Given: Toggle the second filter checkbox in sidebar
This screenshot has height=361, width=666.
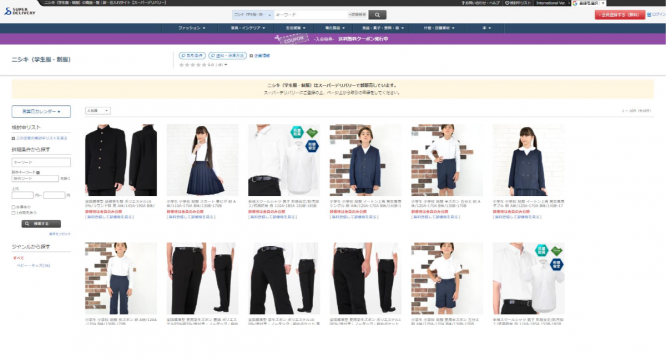Looking at the screenshot, I should click(x=14, y=213).
